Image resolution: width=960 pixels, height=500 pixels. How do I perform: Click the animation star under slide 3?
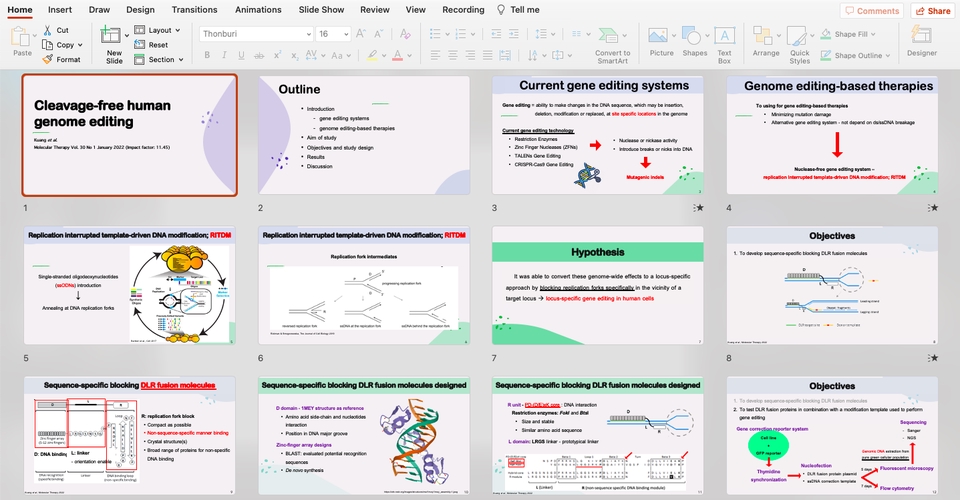699,207
